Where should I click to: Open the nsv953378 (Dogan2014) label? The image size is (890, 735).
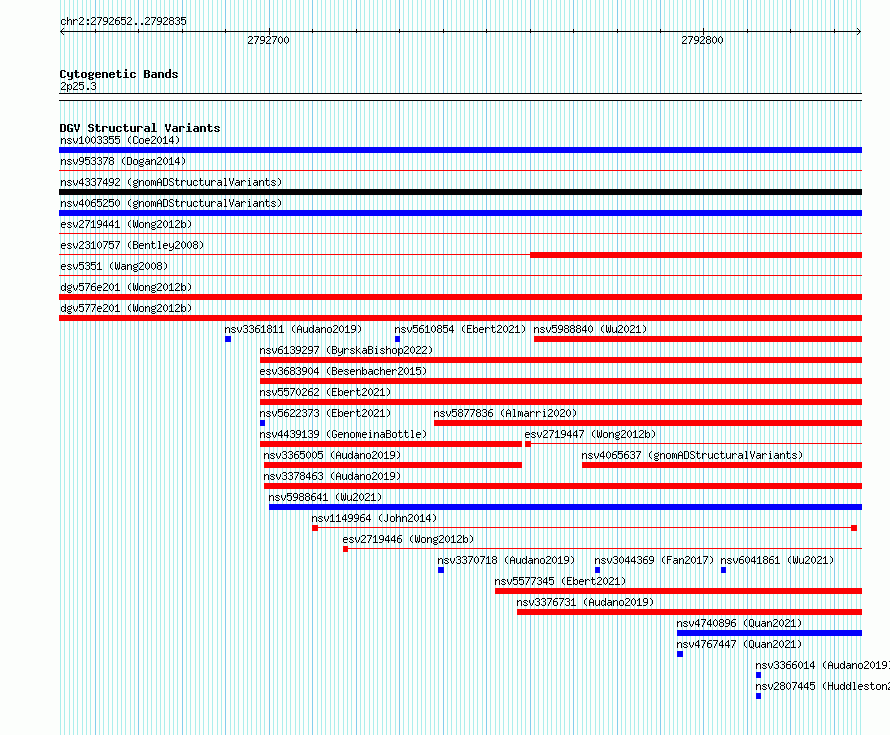coord(123,161)
